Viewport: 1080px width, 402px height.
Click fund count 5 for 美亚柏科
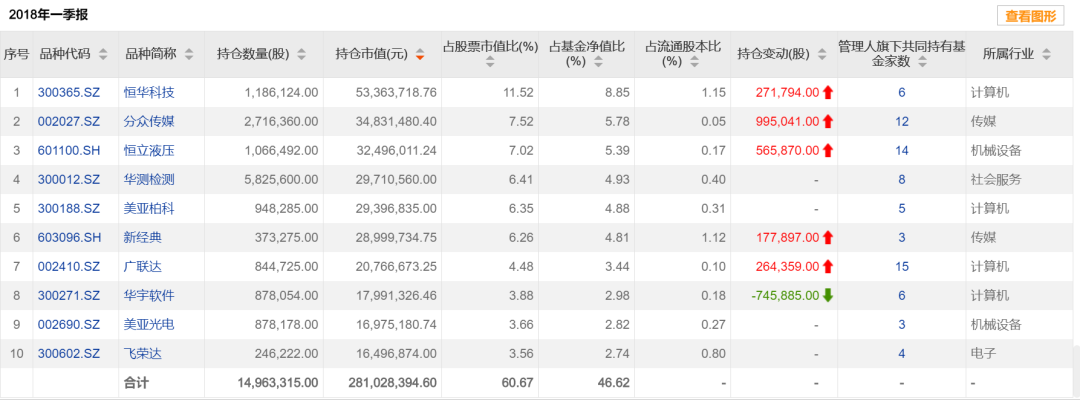[x=902, y=209]
